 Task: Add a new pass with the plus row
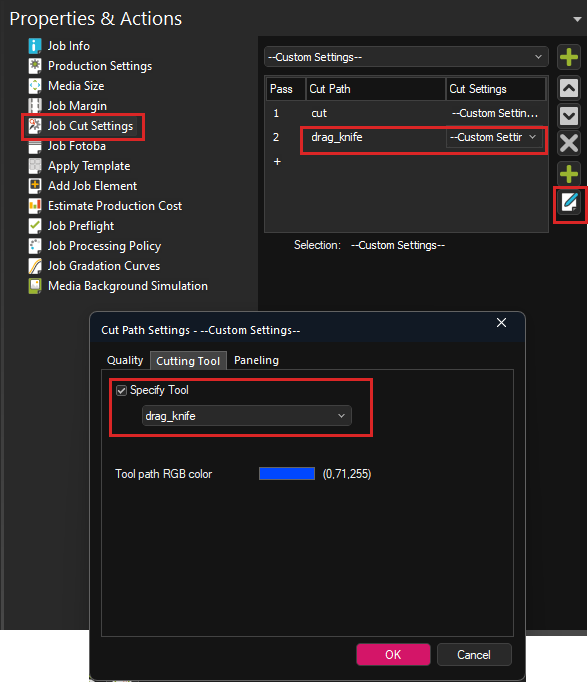[x=277, y=162]
